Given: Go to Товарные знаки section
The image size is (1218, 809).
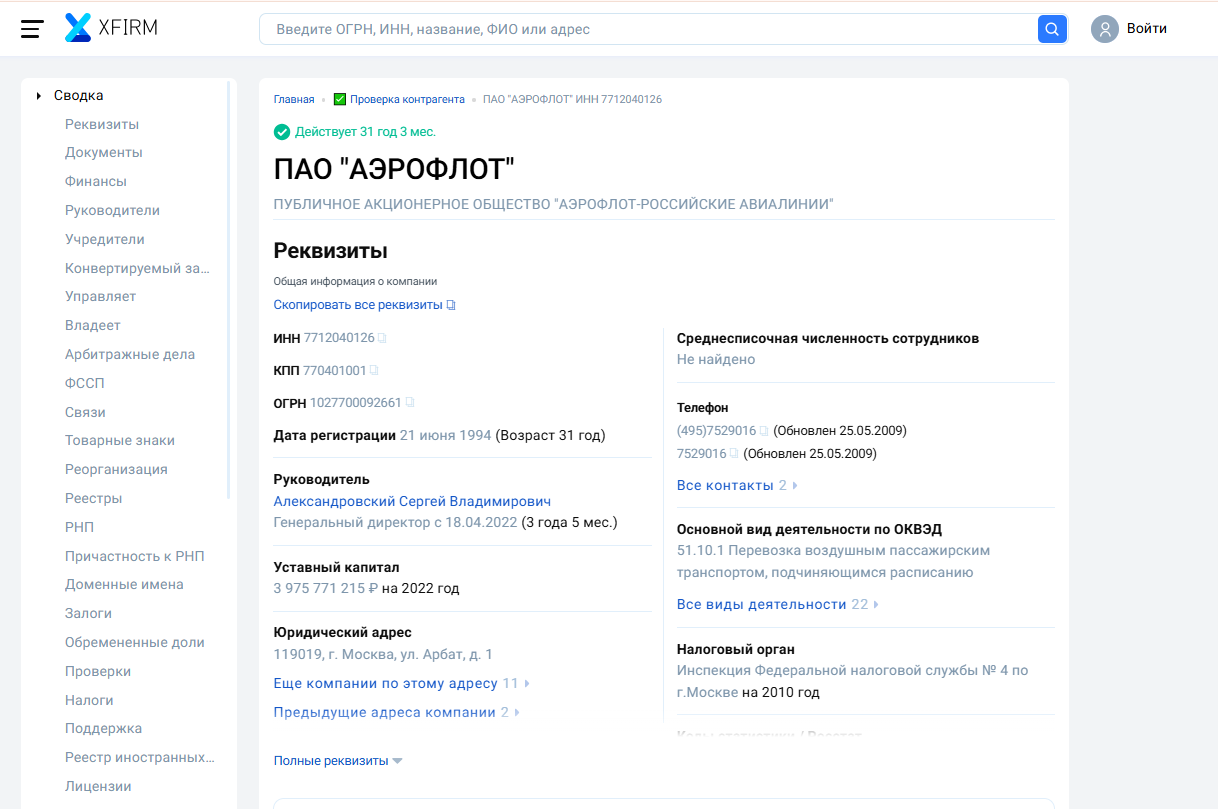Looking at the screenshot, I should click(x=120, y=441).
